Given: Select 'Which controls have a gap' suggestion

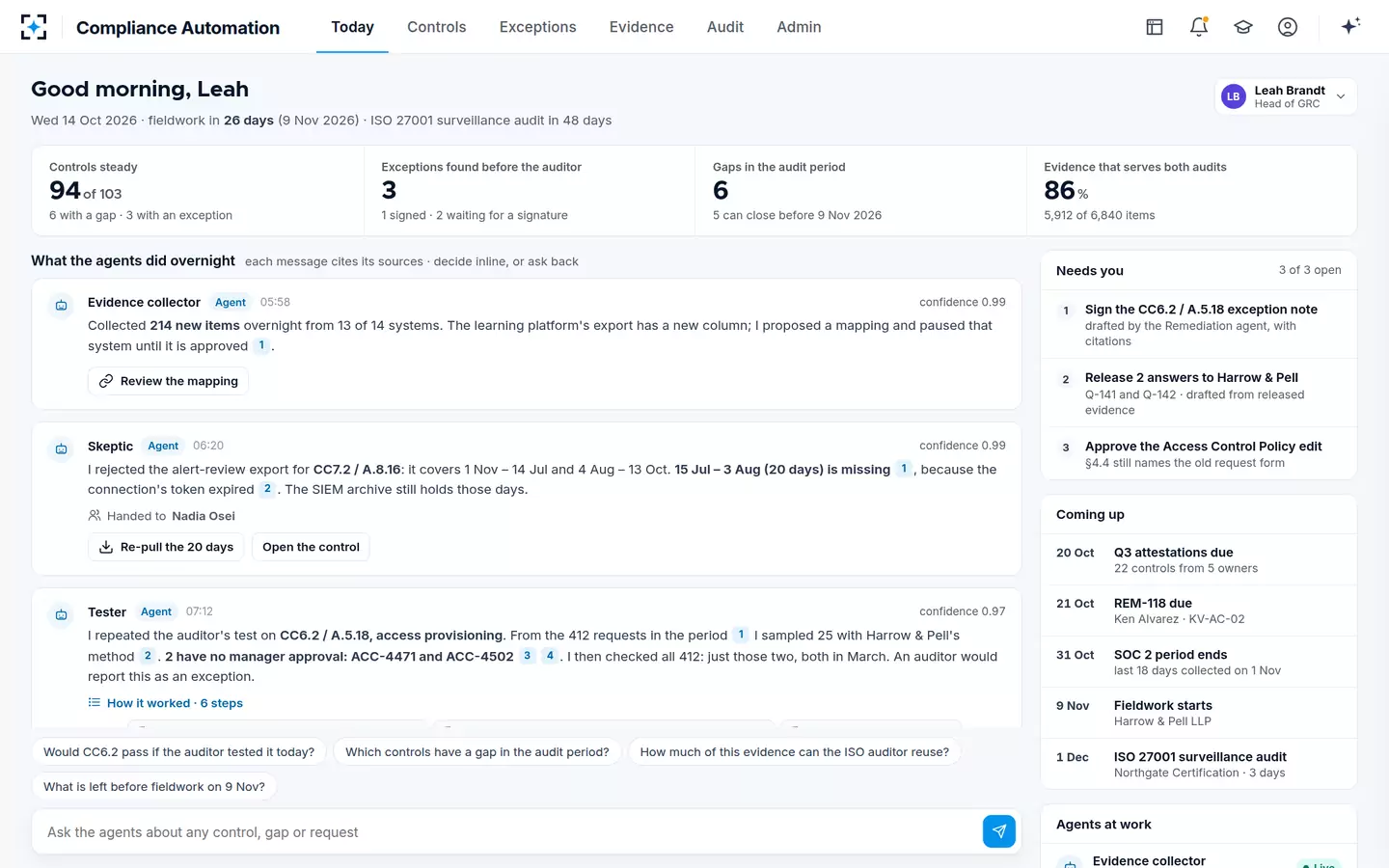Looking at the screenshot, I should pyautogui.click(x=477, y=752).
